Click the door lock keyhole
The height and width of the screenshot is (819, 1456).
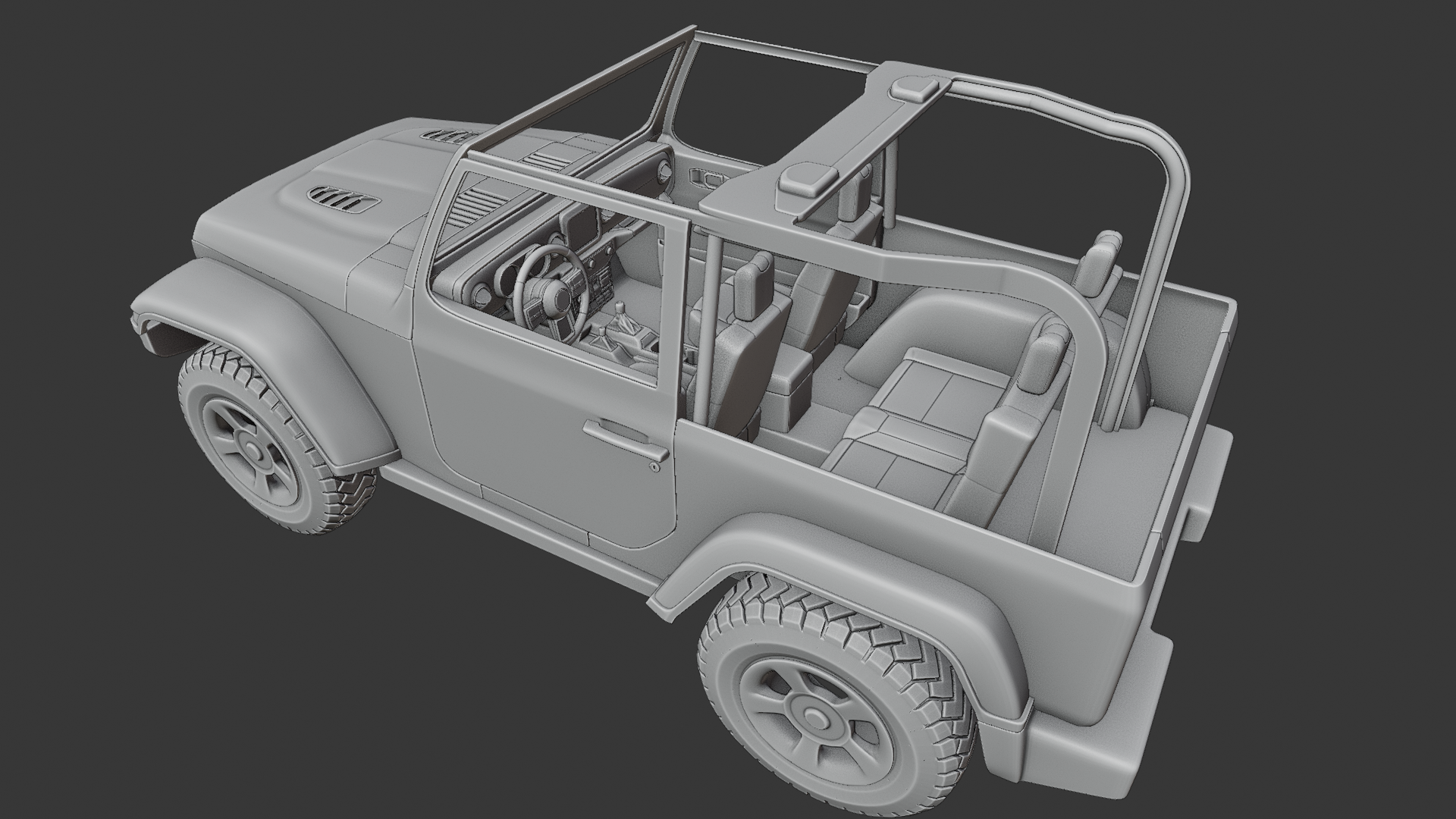tap(653, 468)
